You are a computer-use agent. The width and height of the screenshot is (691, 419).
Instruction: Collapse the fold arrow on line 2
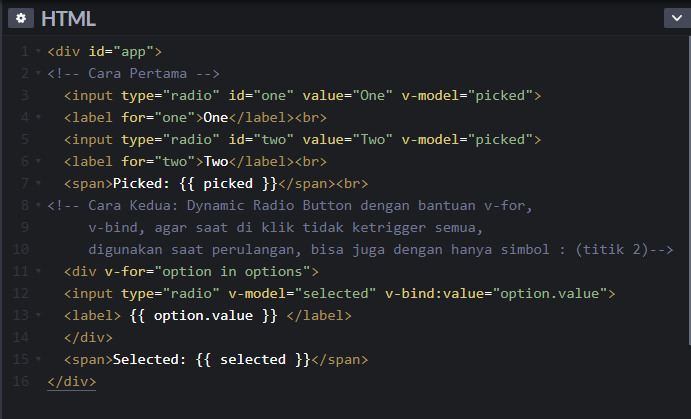tap(38, 74)
